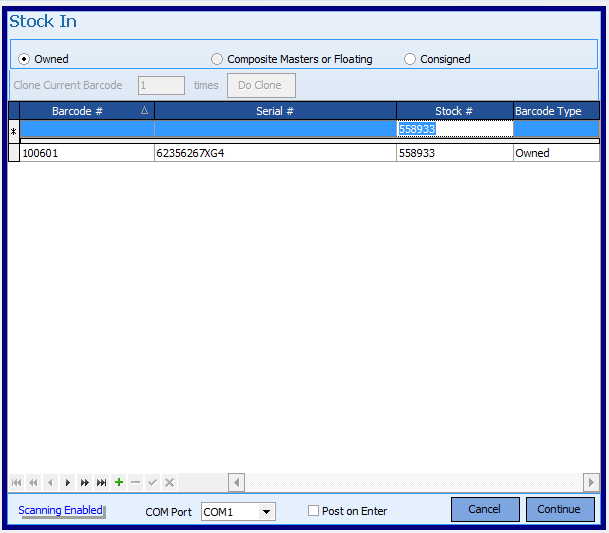Viewport: 609px width, 533px height.
Task: Click the next record arrow
Action: click(67, 483)
